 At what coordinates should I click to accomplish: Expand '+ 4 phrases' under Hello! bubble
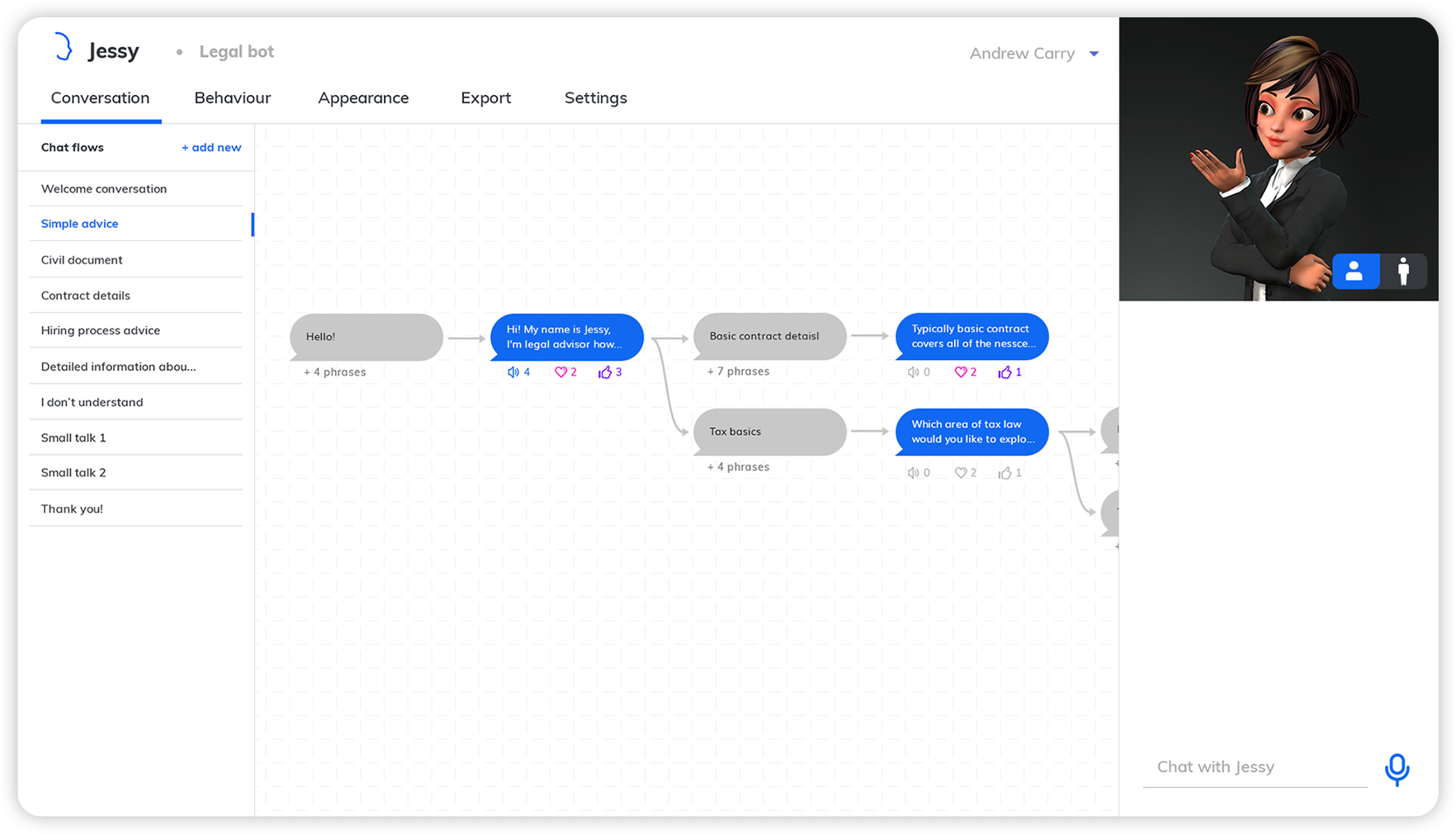click(x=335, y=372)
